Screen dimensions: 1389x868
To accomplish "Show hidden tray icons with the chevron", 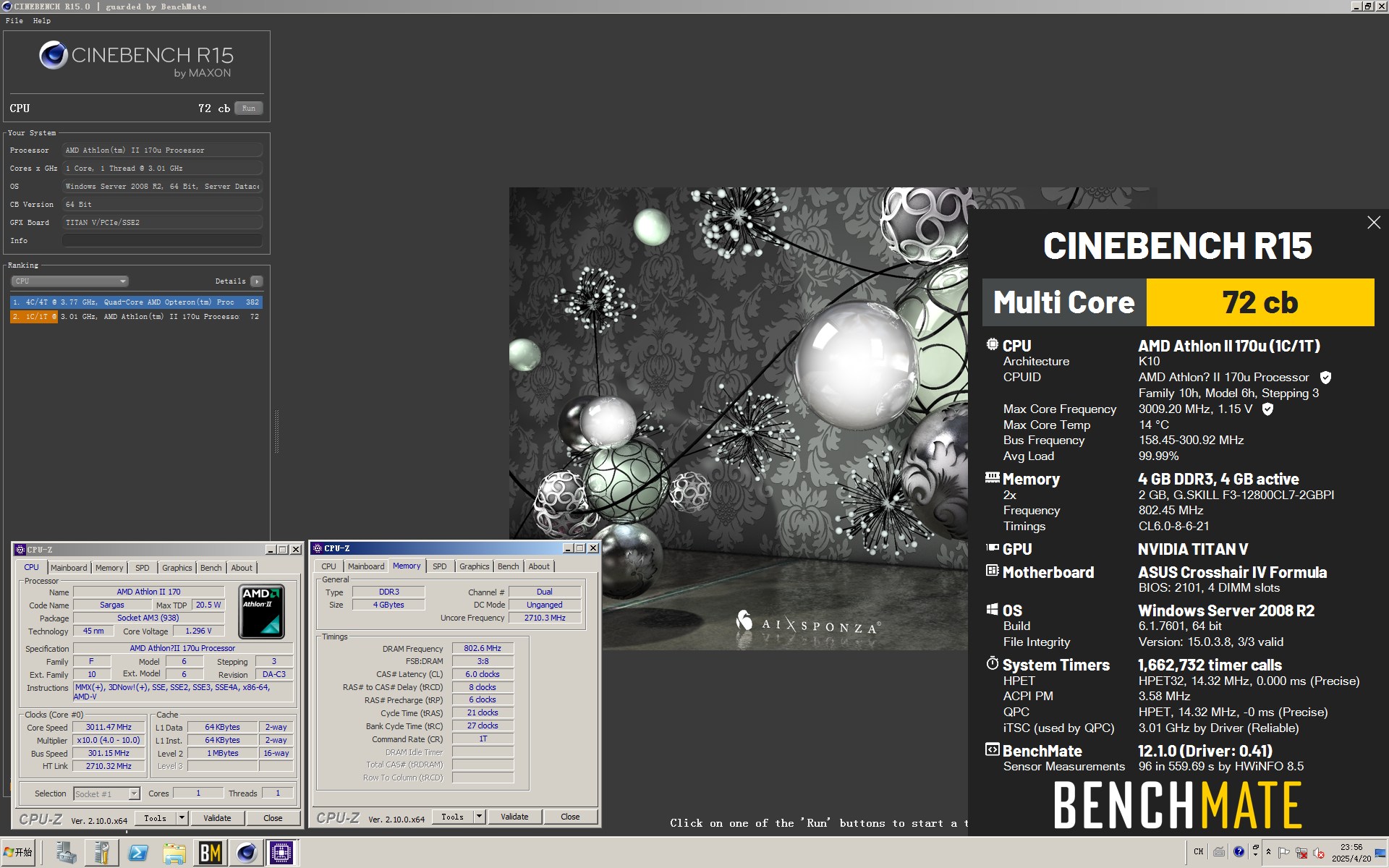I will pyautogui.click(x=1268, y=852).
